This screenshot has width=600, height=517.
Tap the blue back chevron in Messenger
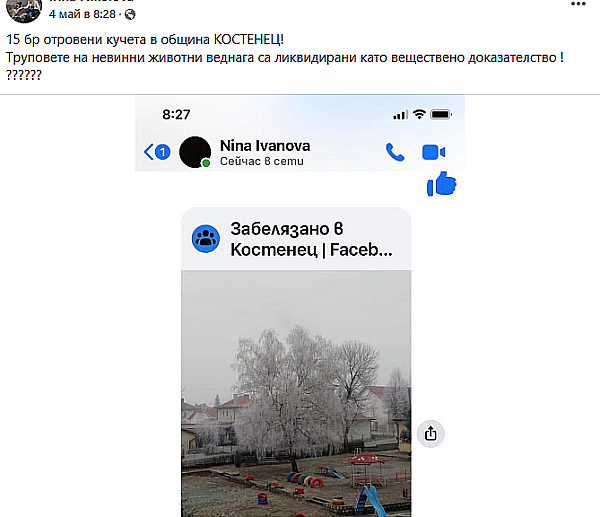tap(148, 152)
